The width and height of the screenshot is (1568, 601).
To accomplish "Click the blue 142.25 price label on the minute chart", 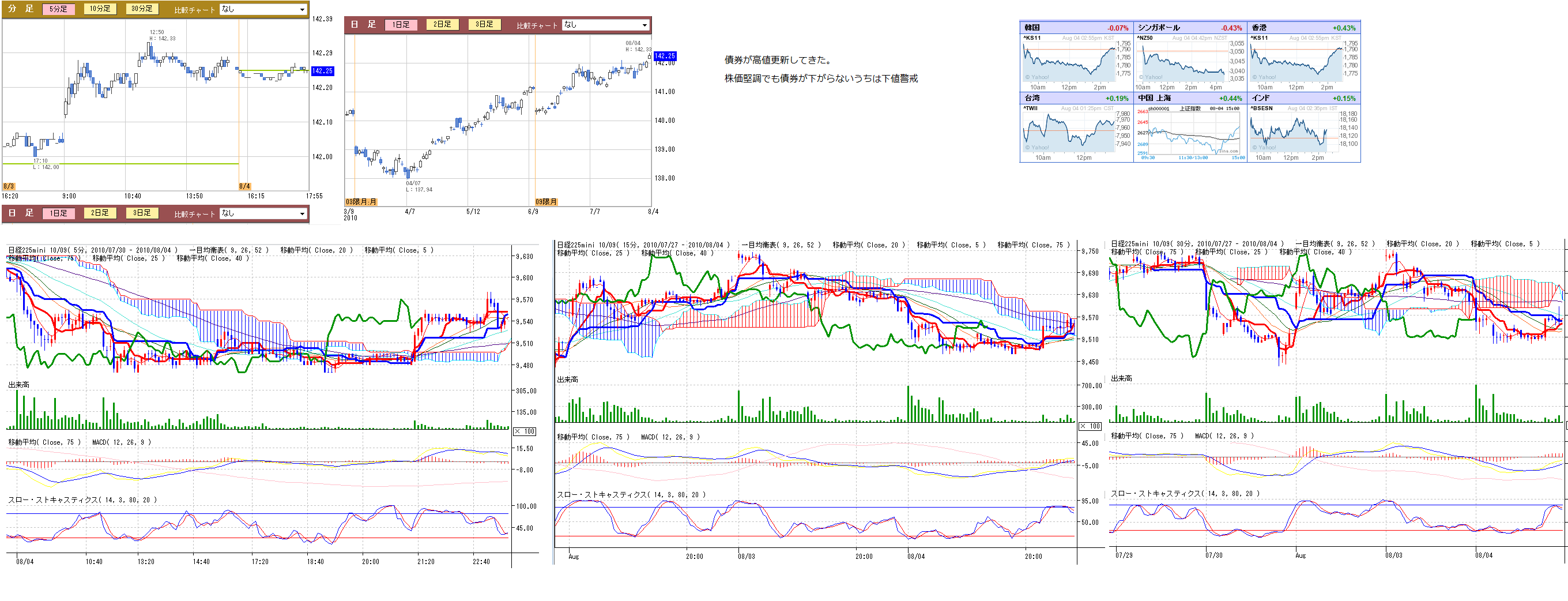I will click(x=323, y=72).
